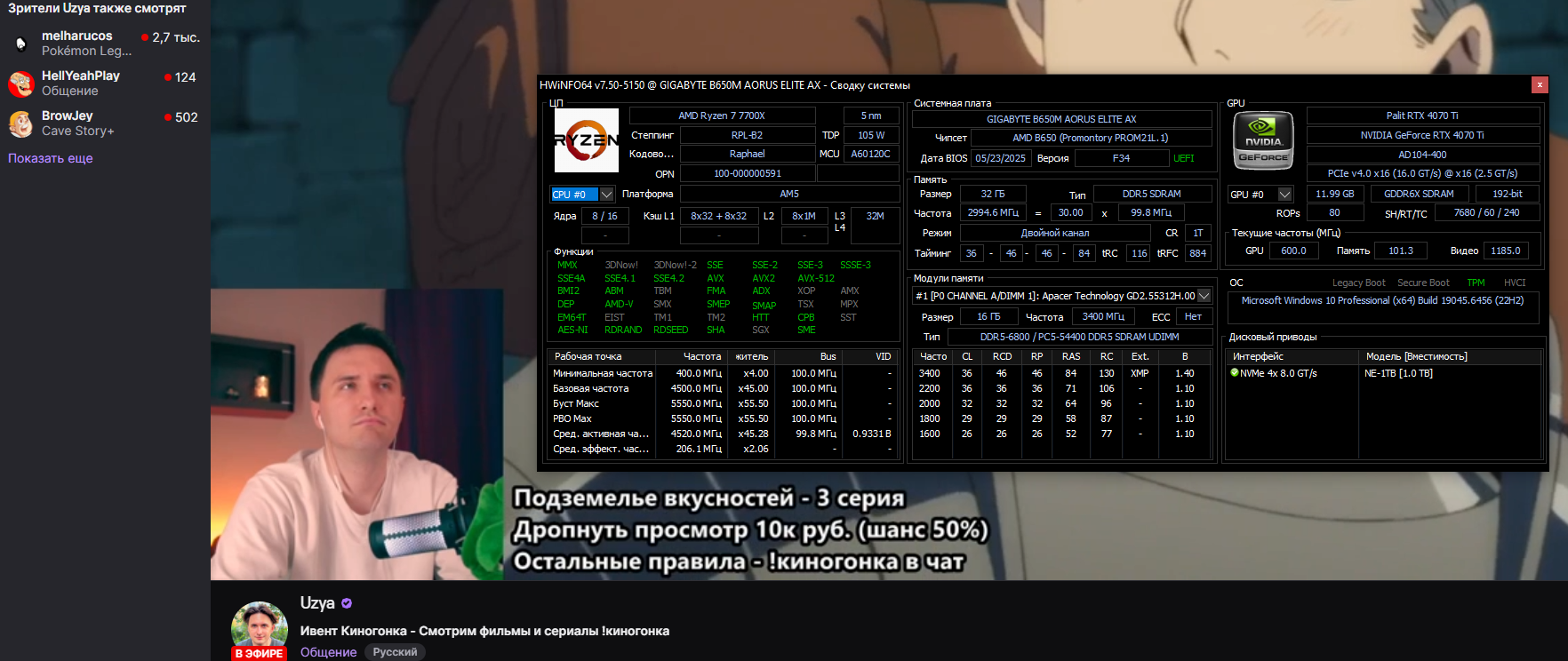Screen dimensions: 1568x661
Task: Click the CPU name field 'AMD Ryzen 7 7700X'
Action: point(722,115)
